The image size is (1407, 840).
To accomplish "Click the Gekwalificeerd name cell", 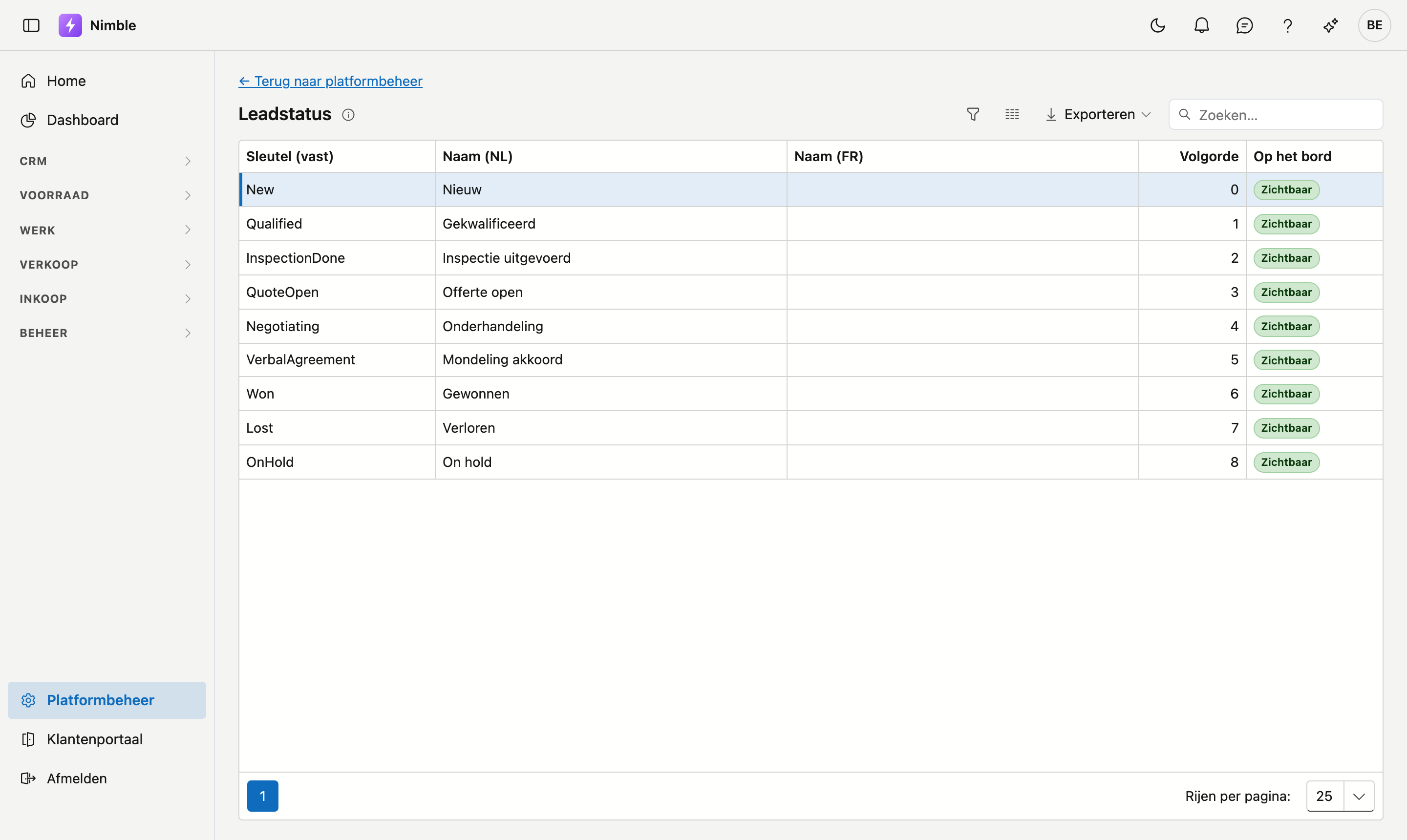I will click(x=611, y=224).
